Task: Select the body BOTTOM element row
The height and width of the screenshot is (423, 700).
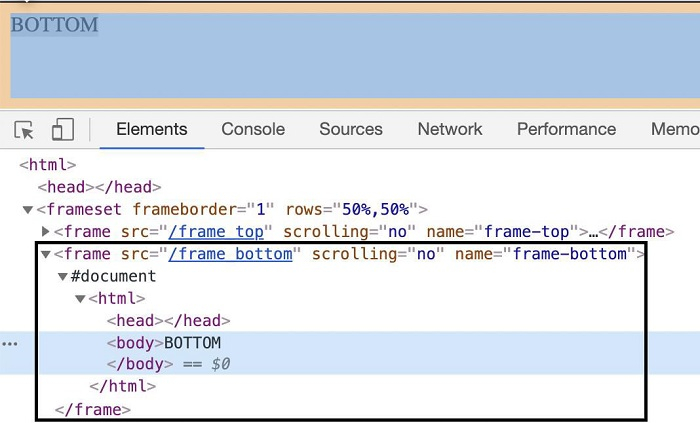Action: [192, 343]
